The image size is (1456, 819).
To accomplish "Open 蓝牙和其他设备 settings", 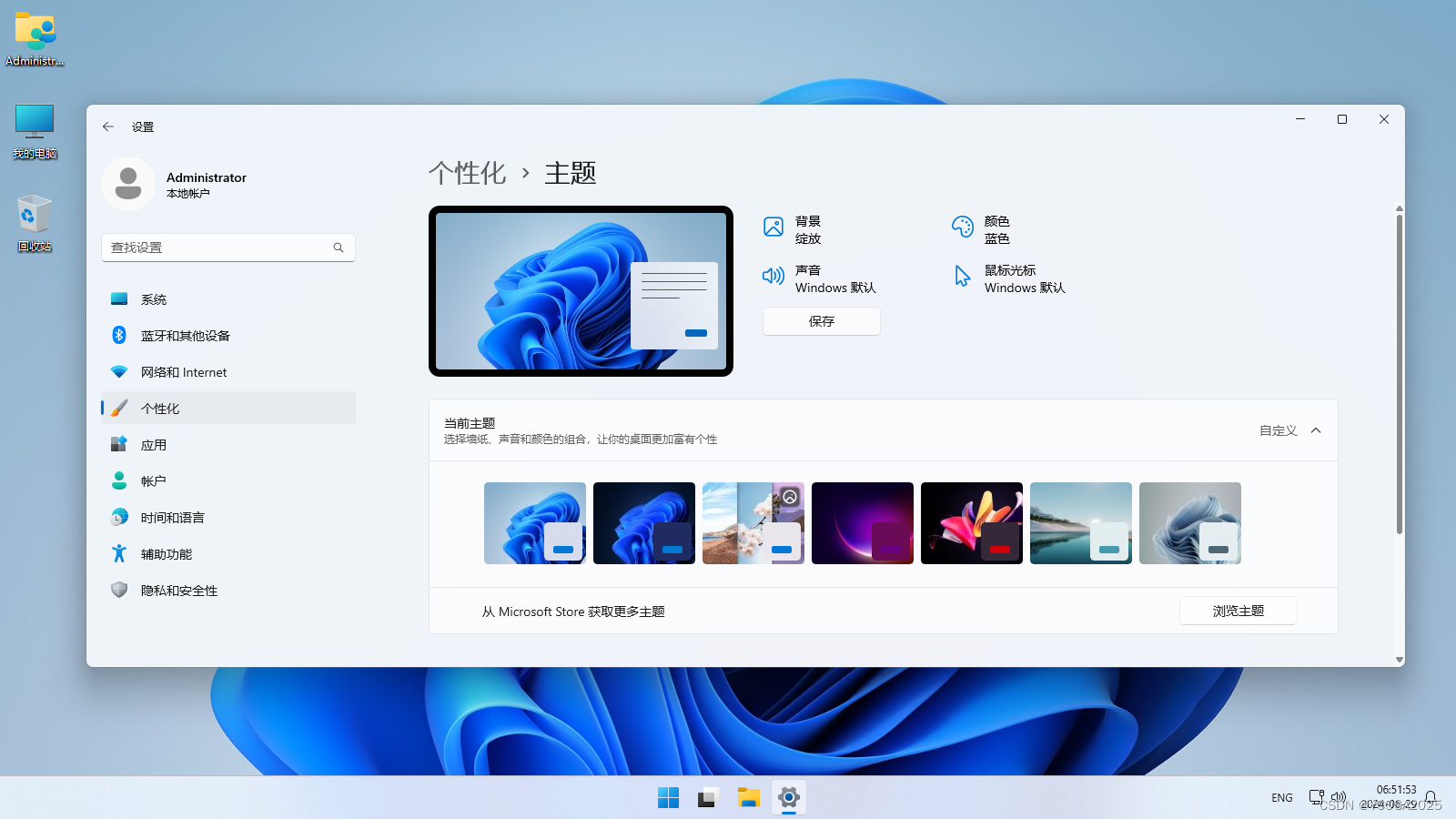I will pos(228,336).
